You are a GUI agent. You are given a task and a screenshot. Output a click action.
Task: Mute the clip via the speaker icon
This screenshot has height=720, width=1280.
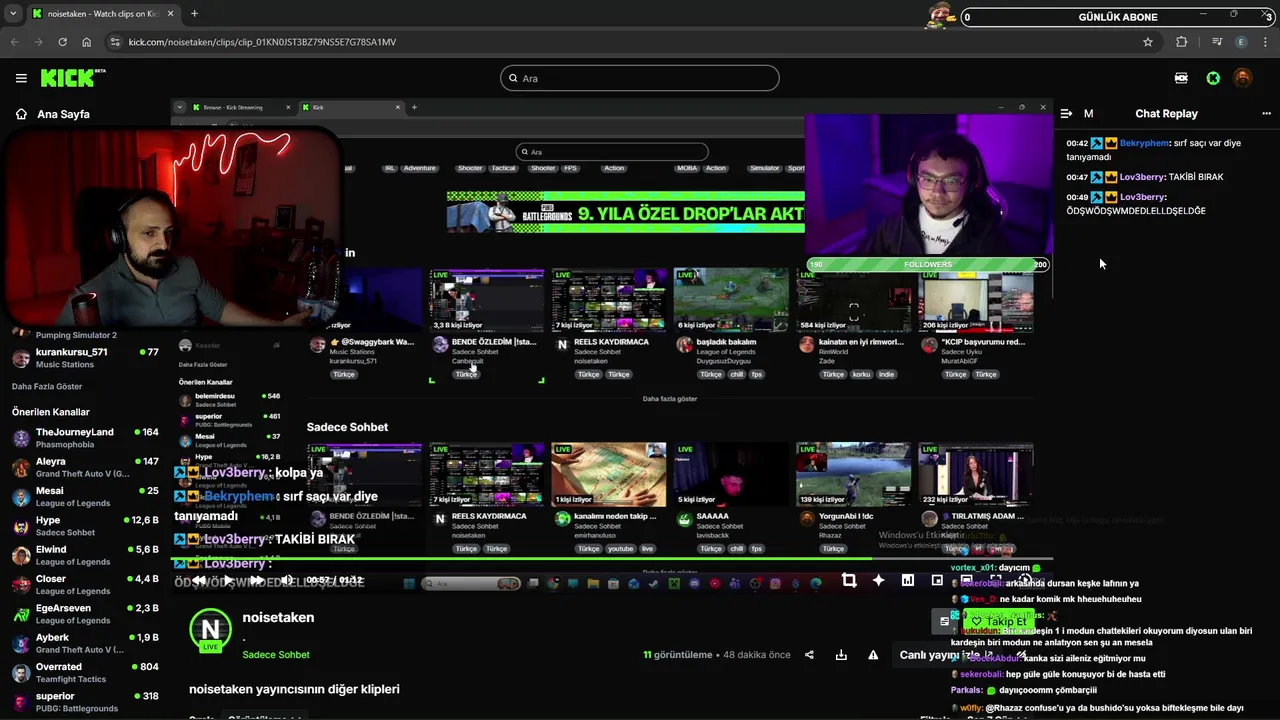287,580
